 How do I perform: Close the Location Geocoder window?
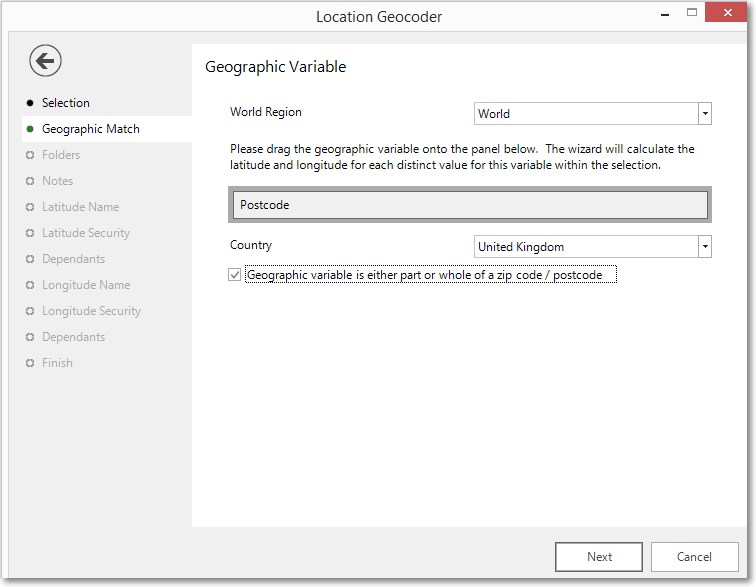click(x=727, y=13)
